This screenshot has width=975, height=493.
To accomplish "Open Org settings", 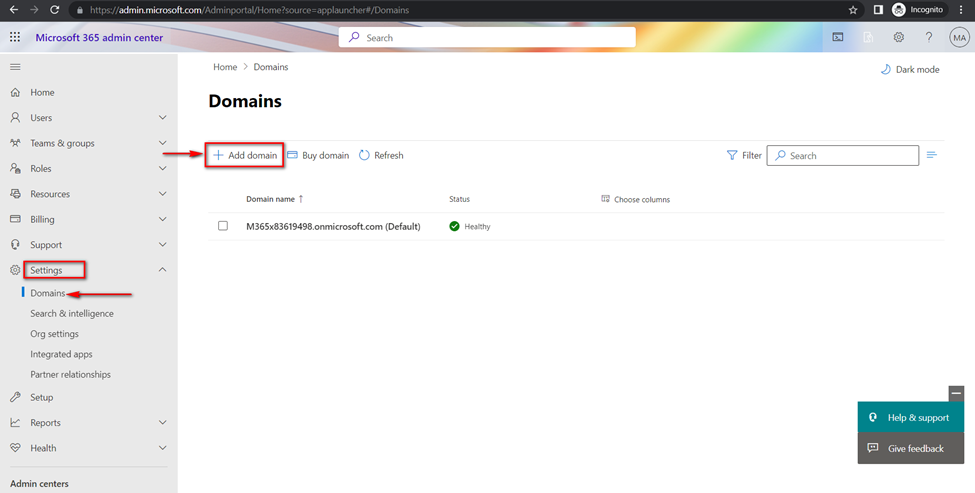I will 55,334.
